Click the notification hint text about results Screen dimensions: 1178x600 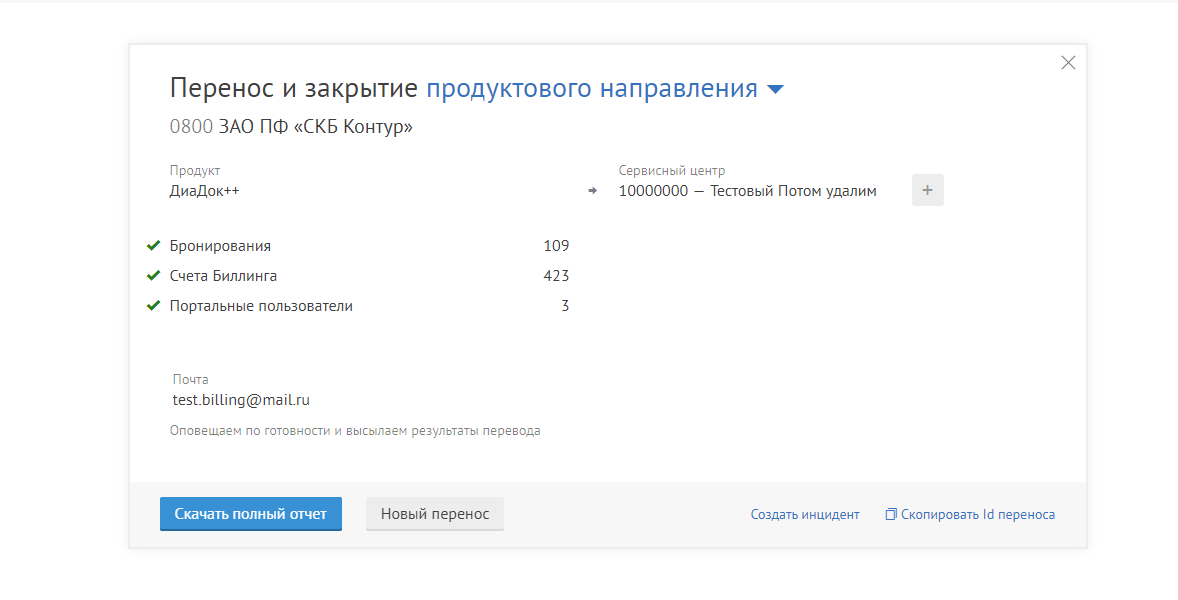click(355, 431)
